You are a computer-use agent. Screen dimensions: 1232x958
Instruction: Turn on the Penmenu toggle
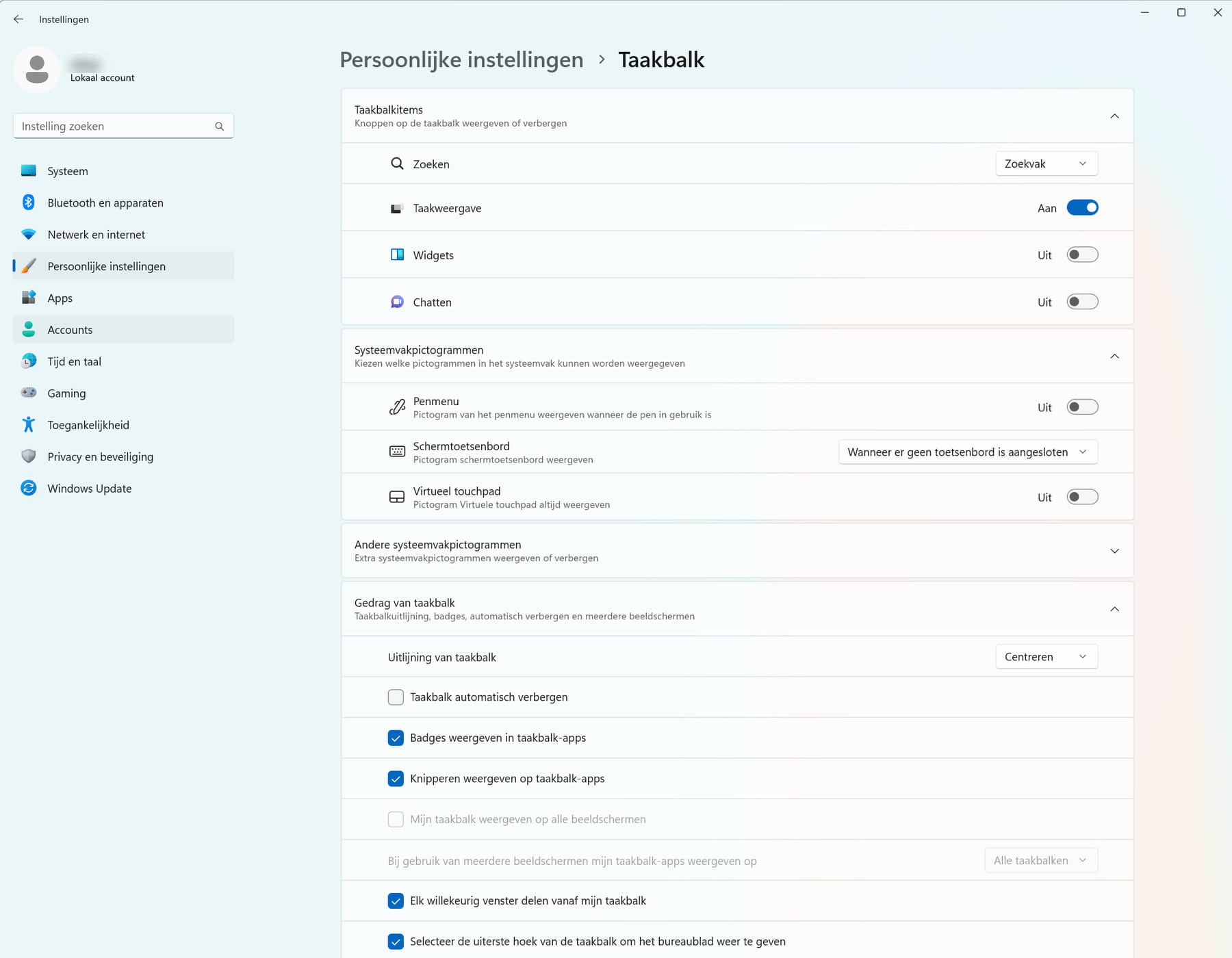(1082, 408)
